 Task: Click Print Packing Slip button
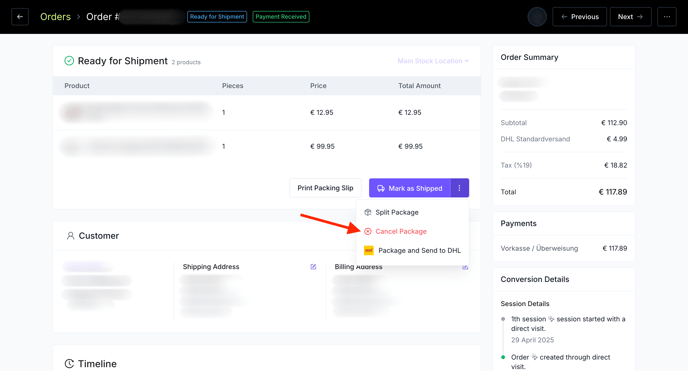[325, 188]
